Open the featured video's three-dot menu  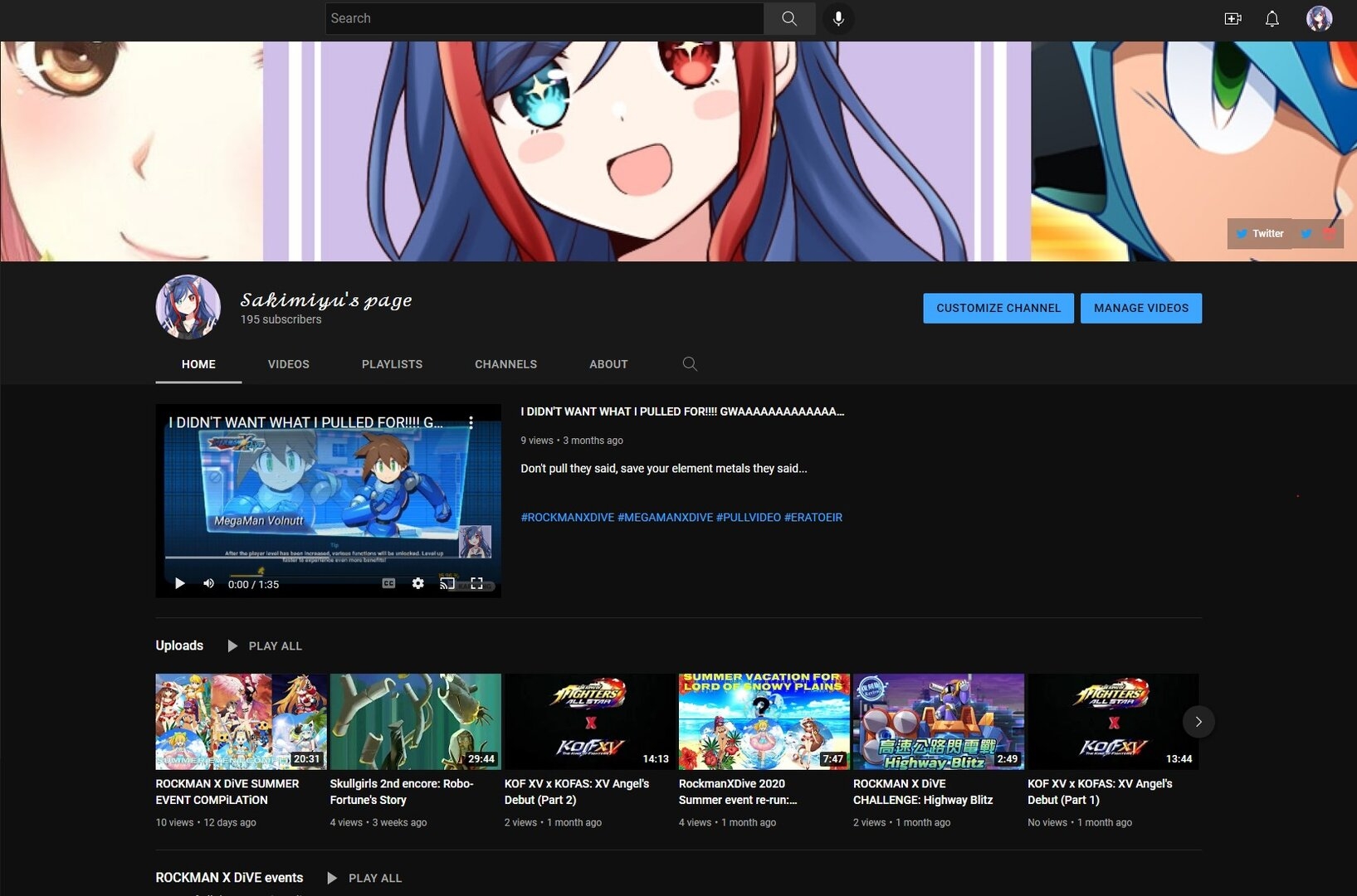471,422
